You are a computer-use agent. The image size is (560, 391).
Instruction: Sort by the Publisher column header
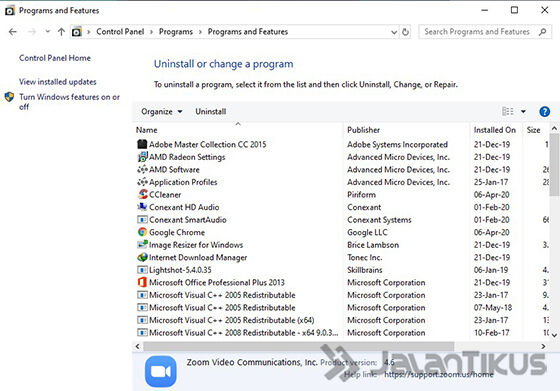click(x=407, y=130)
